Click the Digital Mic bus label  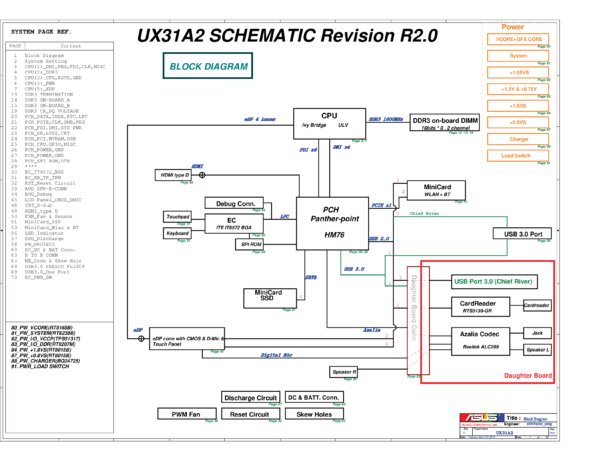pos(276,355)
